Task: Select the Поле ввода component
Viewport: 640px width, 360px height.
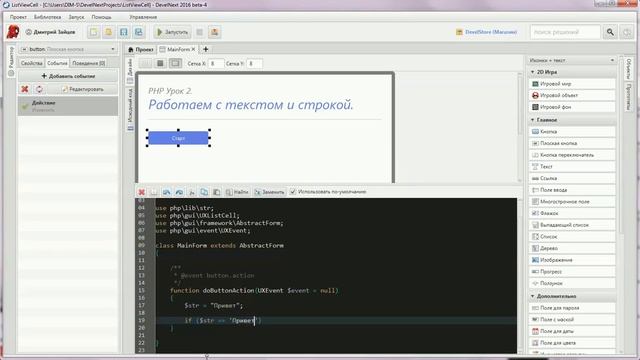Action: [572, 190]
